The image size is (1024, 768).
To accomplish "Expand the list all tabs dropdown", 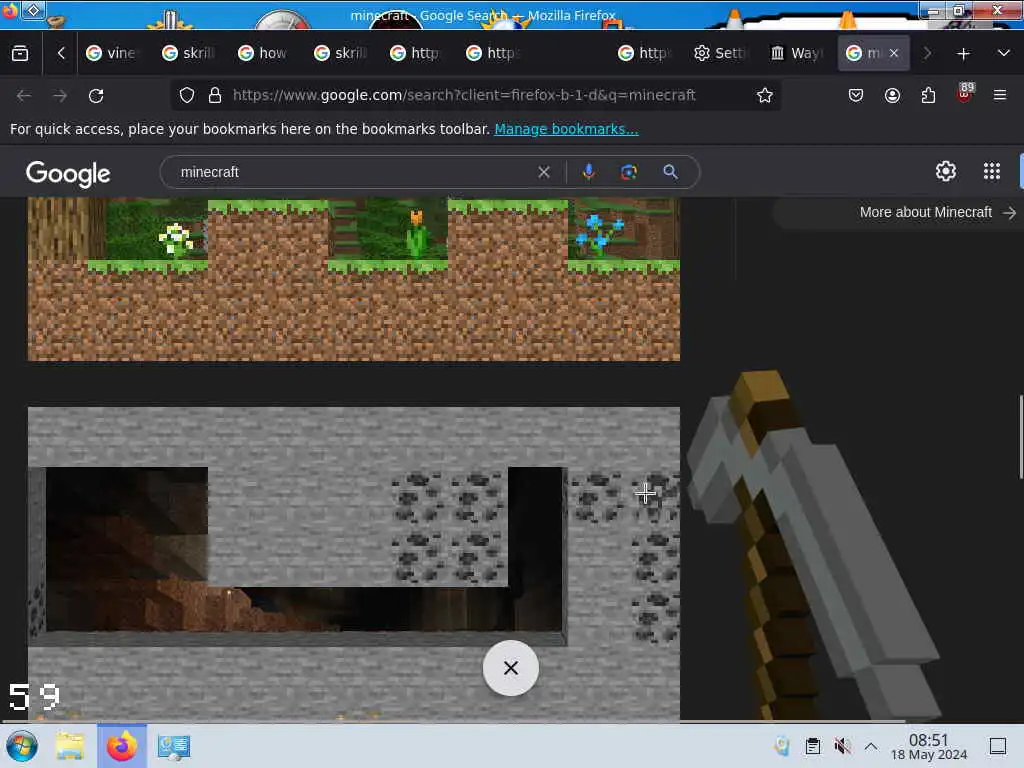I will (1004, 53).
